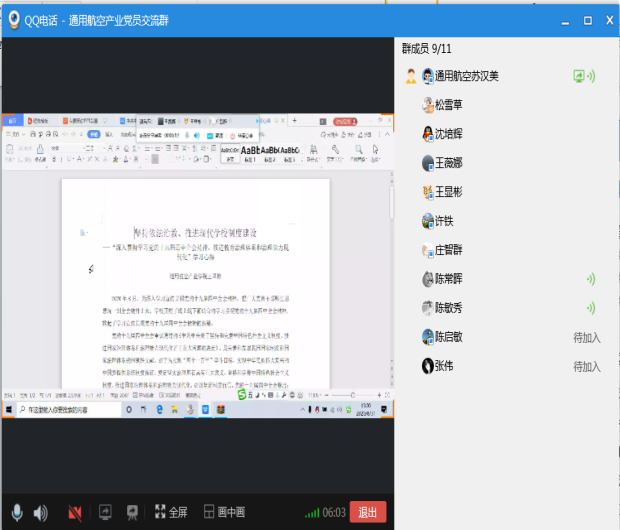Click 张伟's penguin avatar icon
Image resolution: width=620 pixels, height=530 pixels.
click(x=427, y=366)
